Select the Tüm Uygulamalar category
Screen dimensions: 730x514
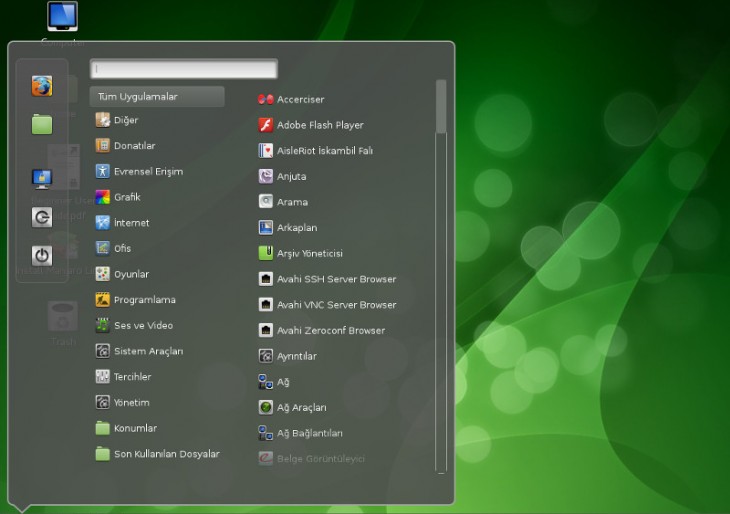click(156, 97)
